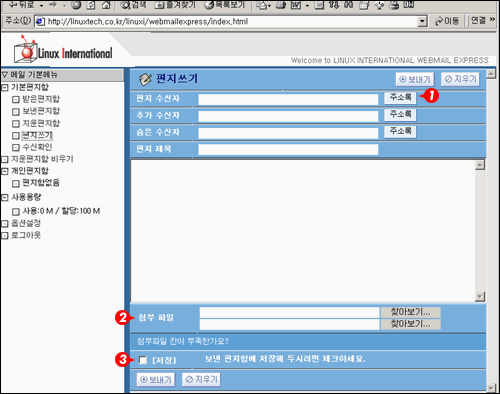500x394 pixels.
Task: Open the 지운편지함 deleted folder
Action: click(x=41, y=123)
